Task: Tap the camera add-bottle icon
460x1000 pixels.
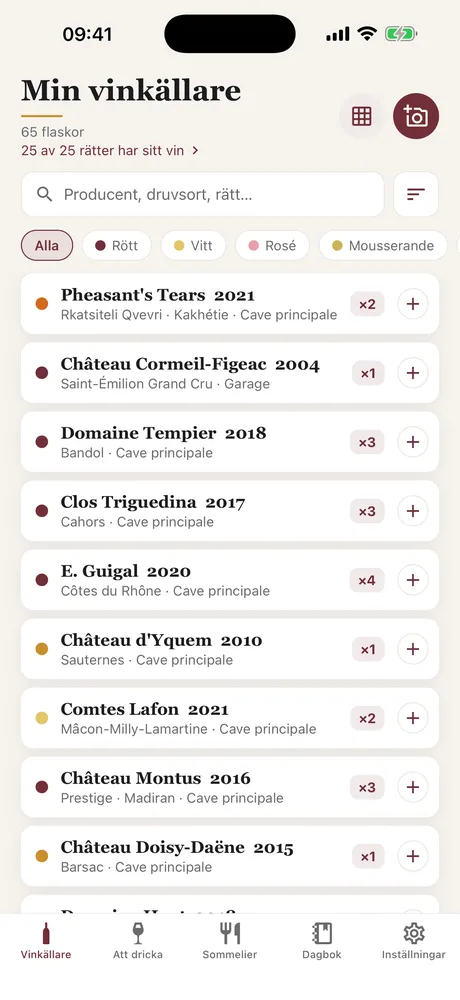Action: coord(416,116)
